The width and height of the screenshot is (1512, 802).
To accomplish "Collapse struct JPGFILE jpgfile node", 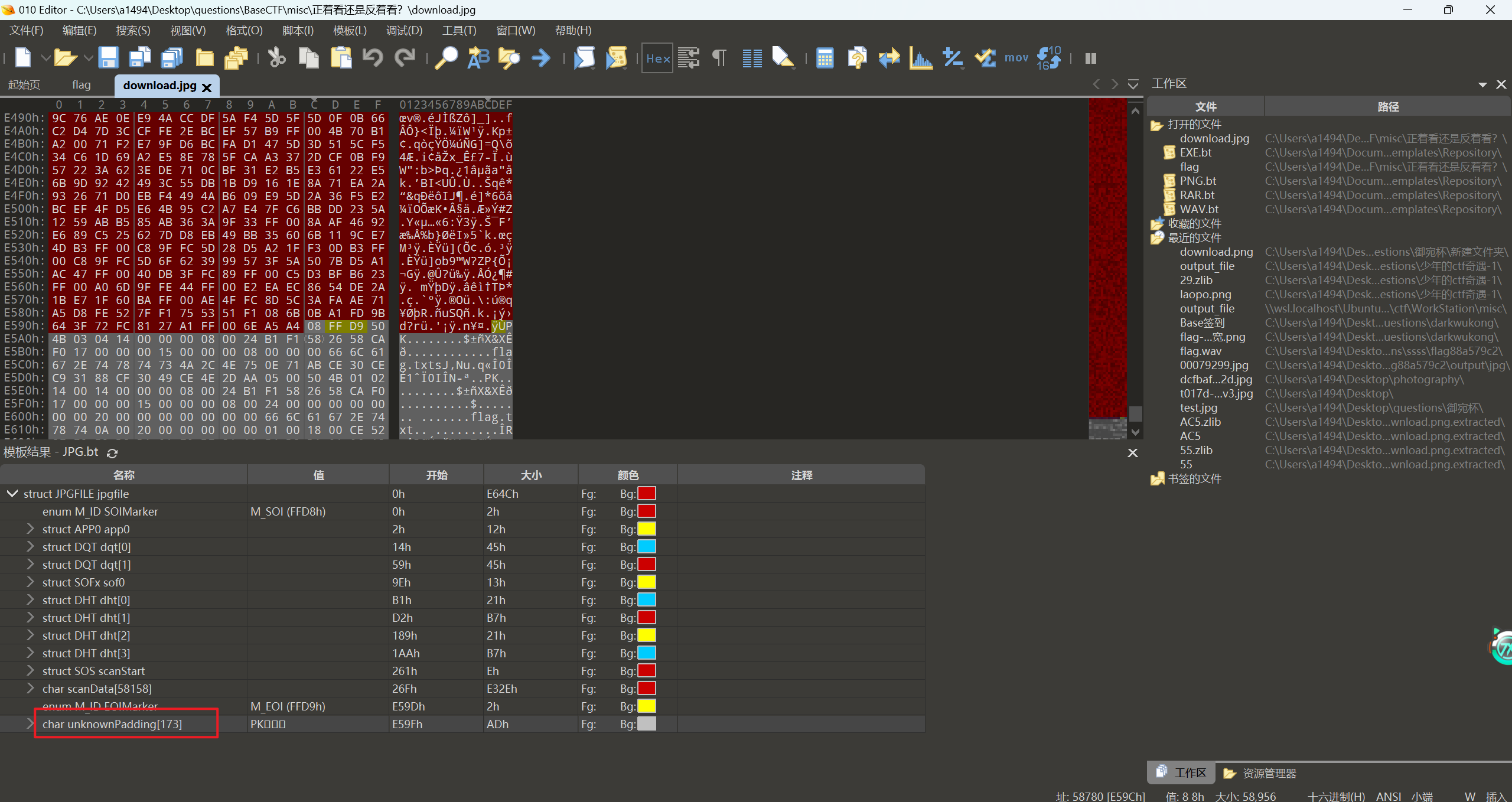I will click(x=12, y=493).
